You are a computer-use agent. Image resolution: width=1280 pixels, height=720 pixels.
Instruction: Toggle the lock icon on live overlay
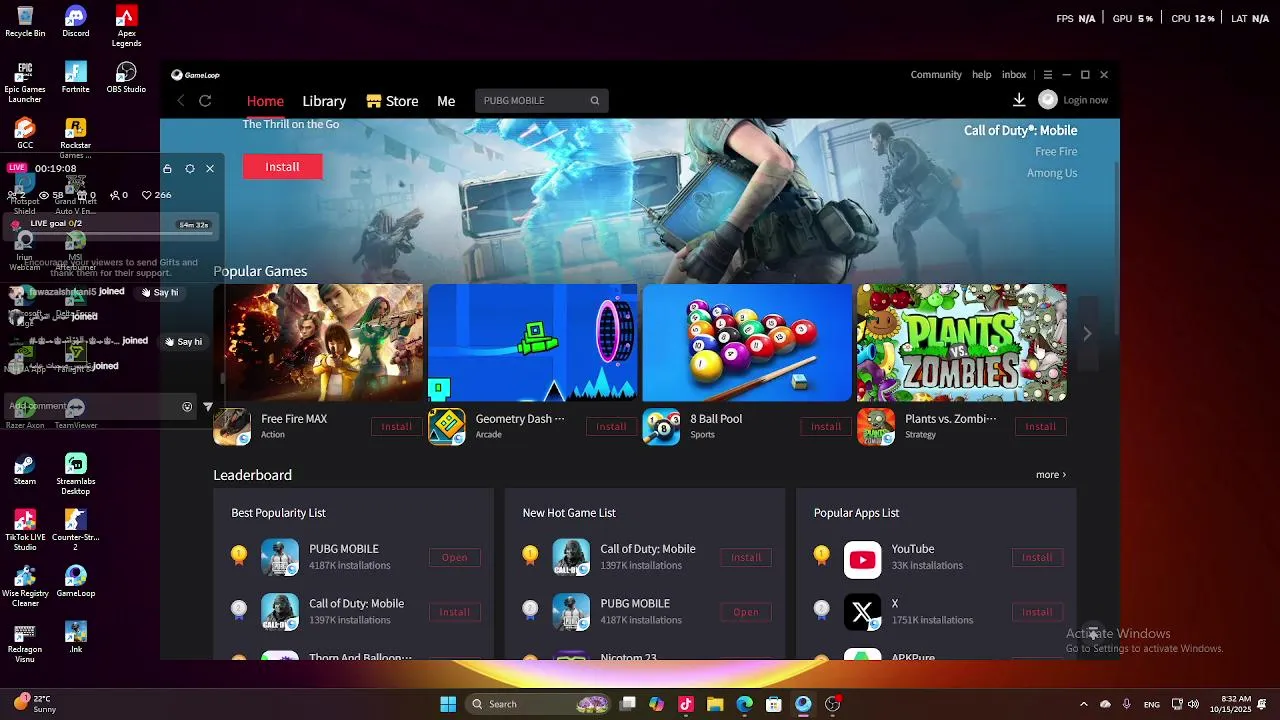coord(167,169)
